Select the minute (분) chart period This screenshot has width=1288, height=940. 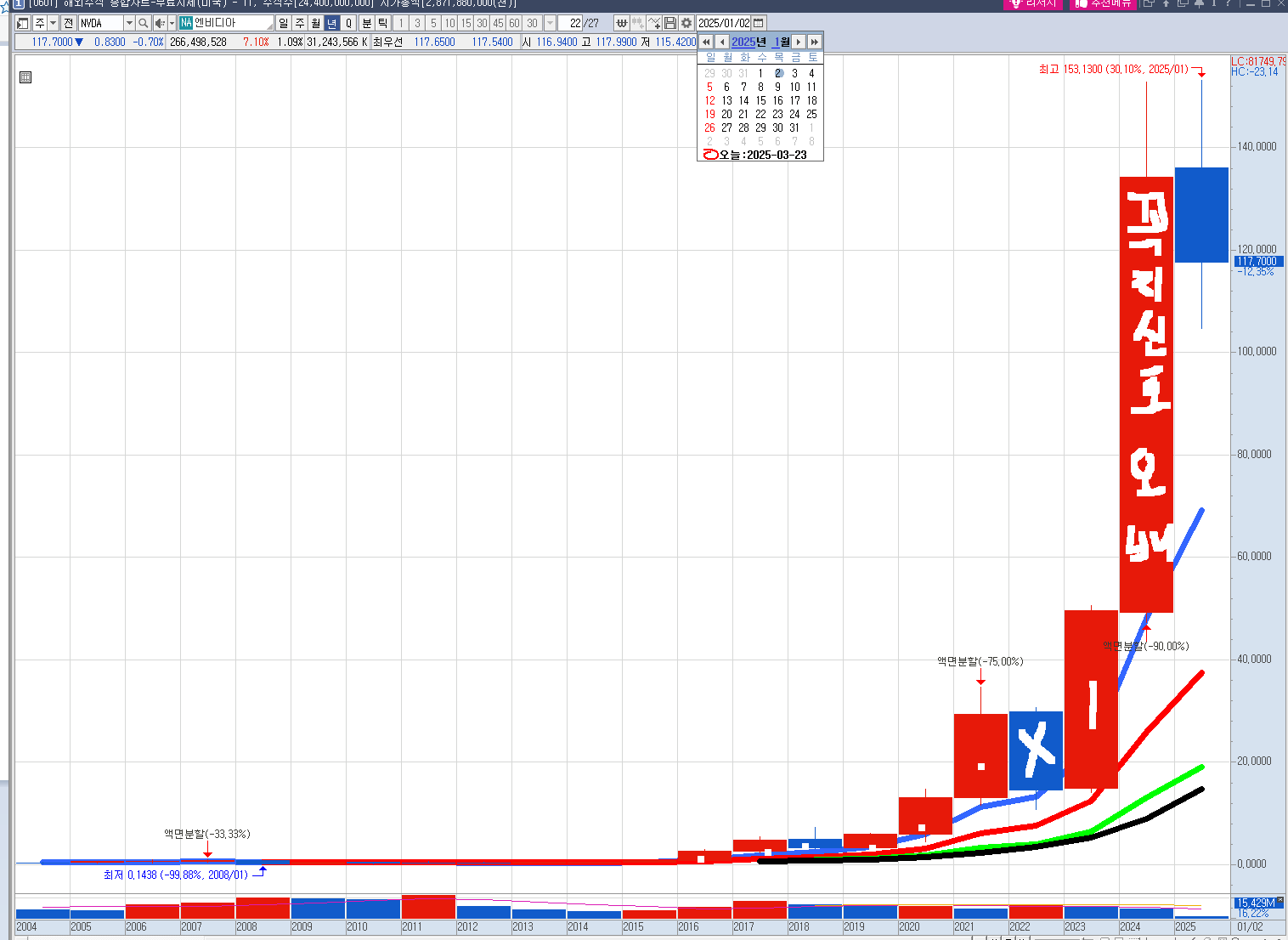366,23
